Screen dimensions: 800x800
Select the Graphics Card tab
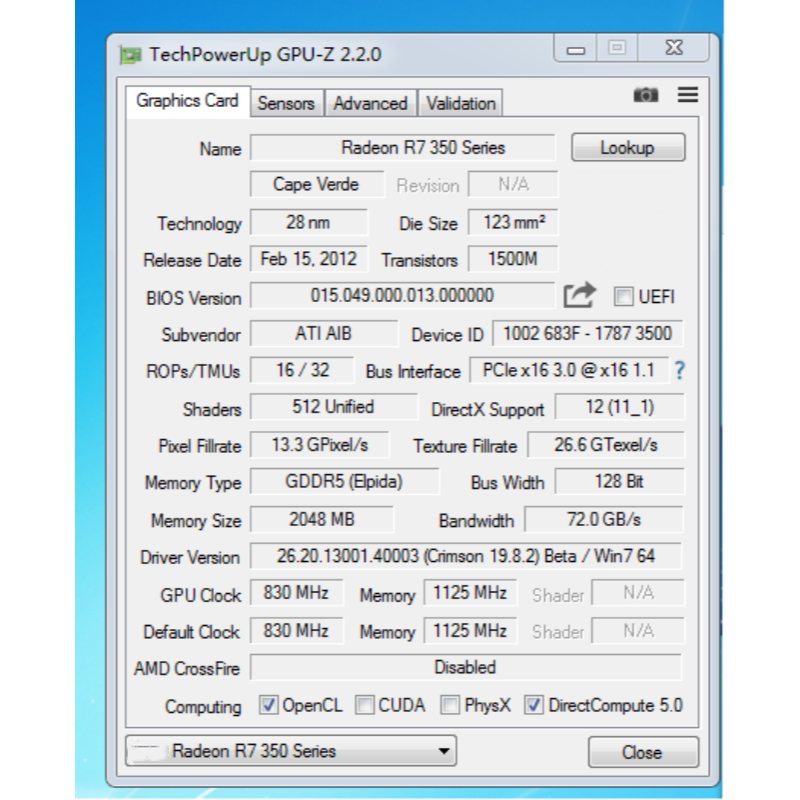(x=187, y=101)
